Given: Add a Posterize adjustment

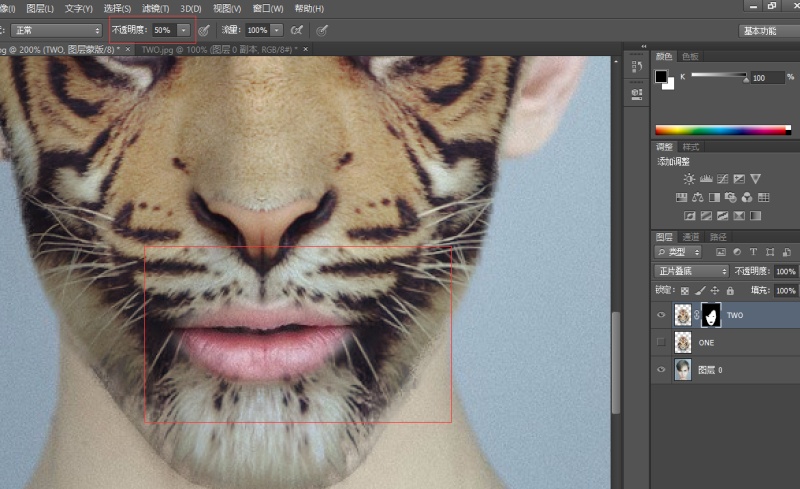Looking at the screenshot, I should [706, 216].
